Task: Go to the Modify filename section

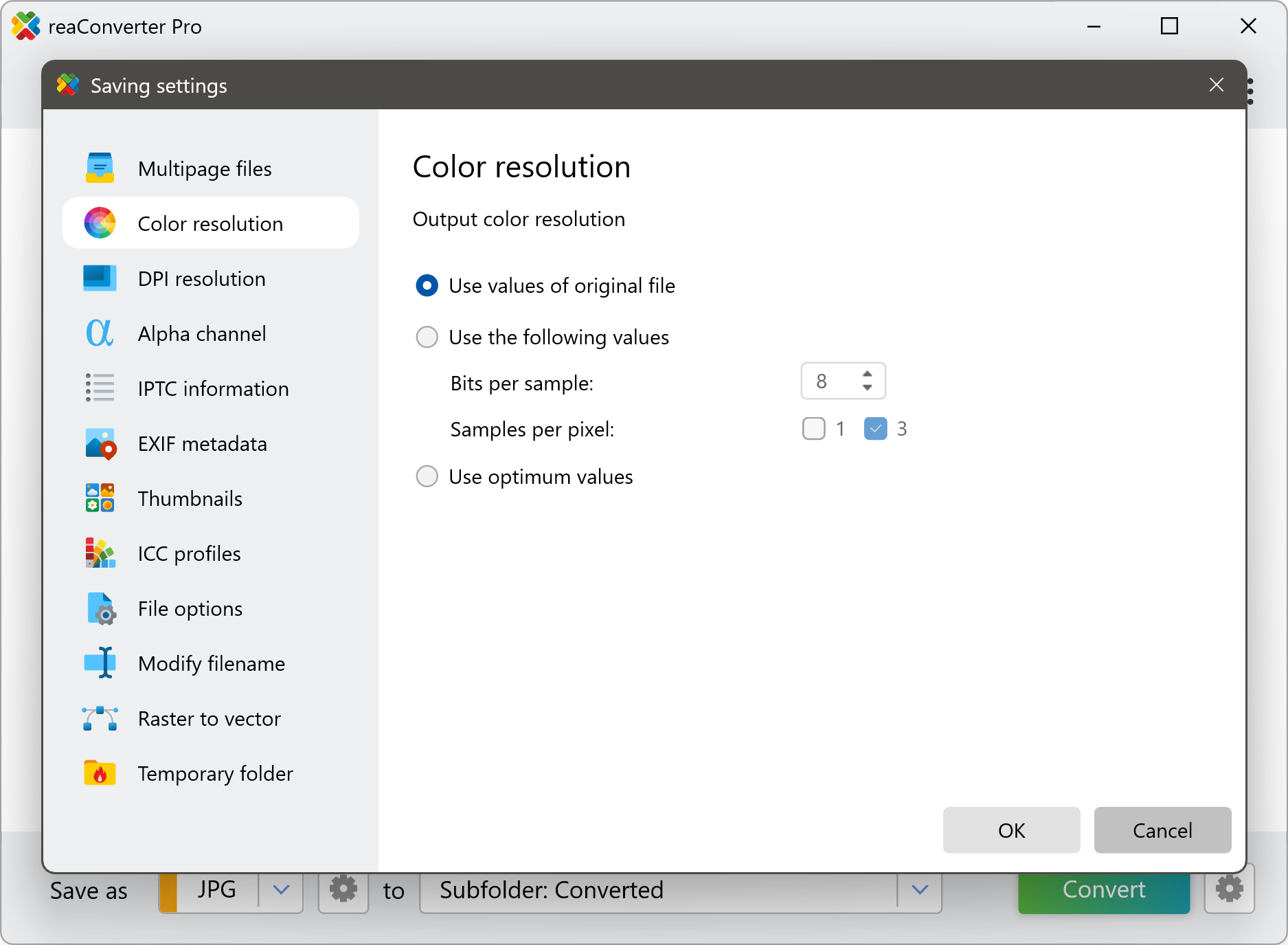Action: tap(211, 664)
